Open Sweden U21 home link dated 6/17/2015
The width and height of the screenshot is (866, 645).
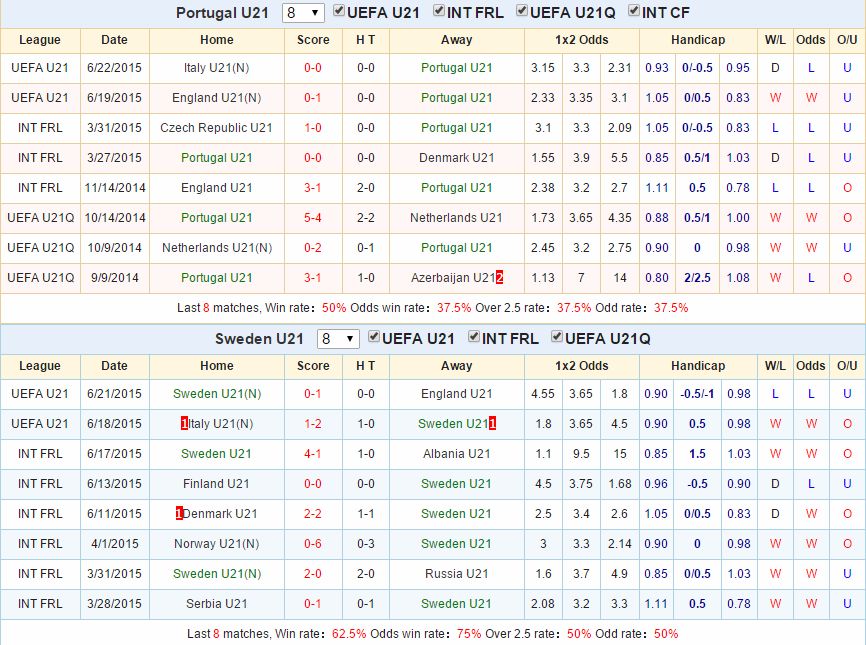tap(216, 454)
